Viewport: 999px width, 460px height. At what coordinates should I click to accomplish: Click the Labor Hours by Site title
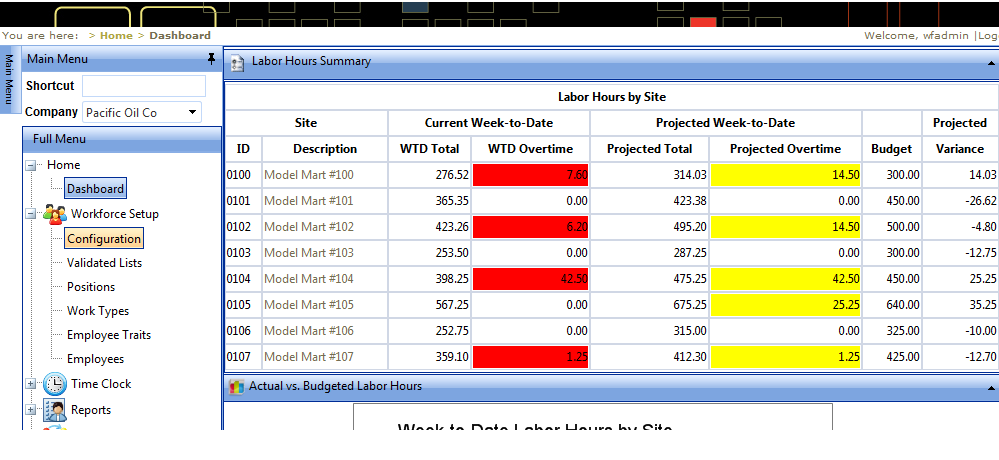pos(612,97)
